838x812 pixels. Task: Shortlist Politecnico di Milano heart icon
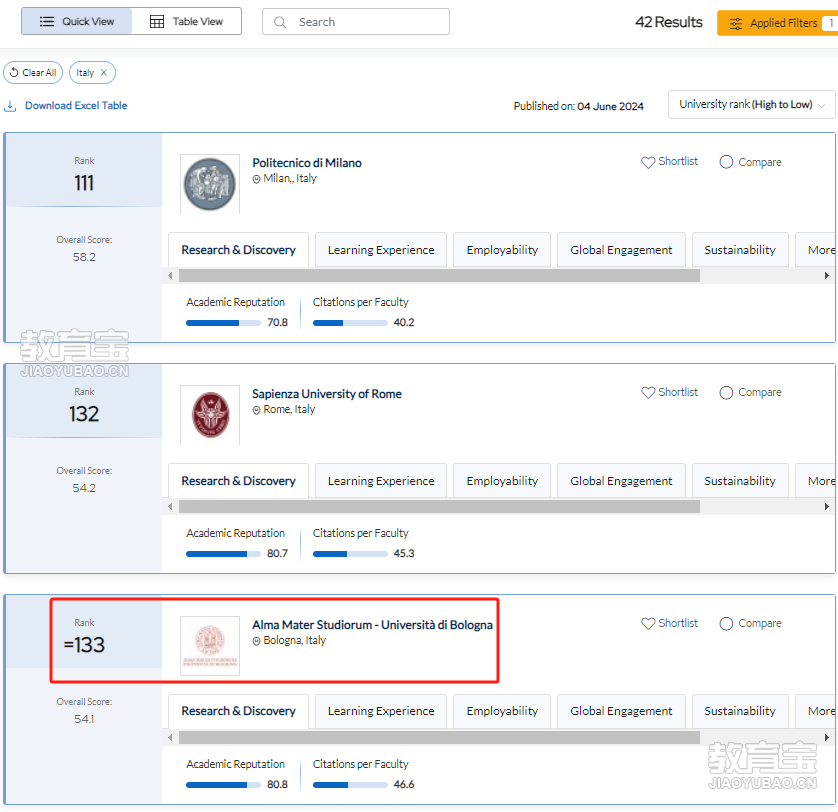point(648,162)
